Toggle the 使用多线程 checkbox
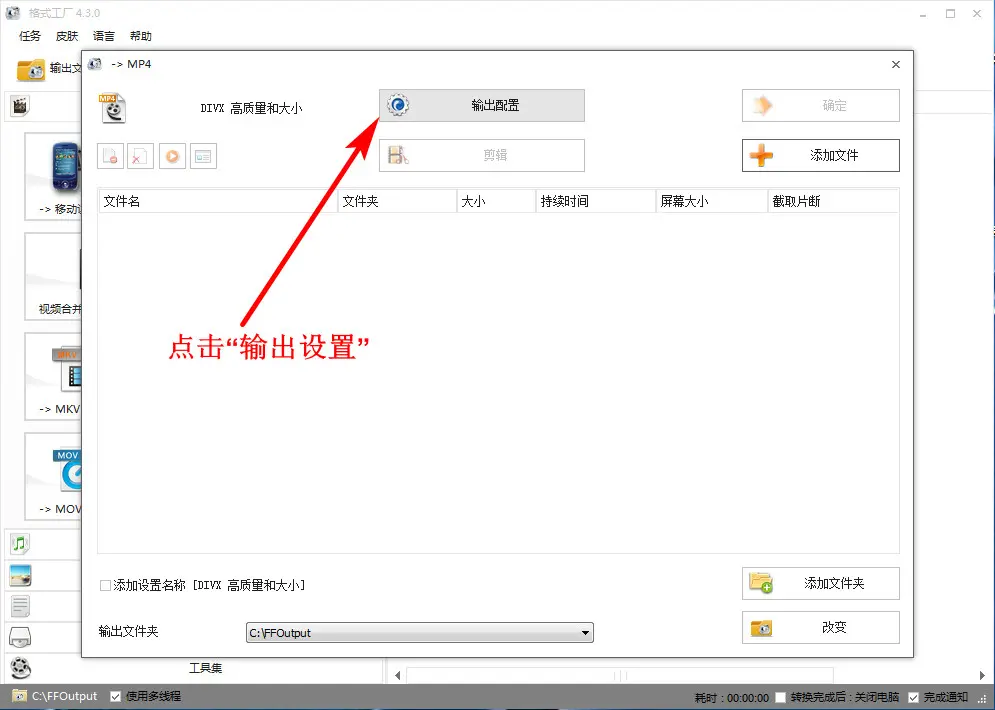Viewport: 995px width, 710px height. pos(116,696)
